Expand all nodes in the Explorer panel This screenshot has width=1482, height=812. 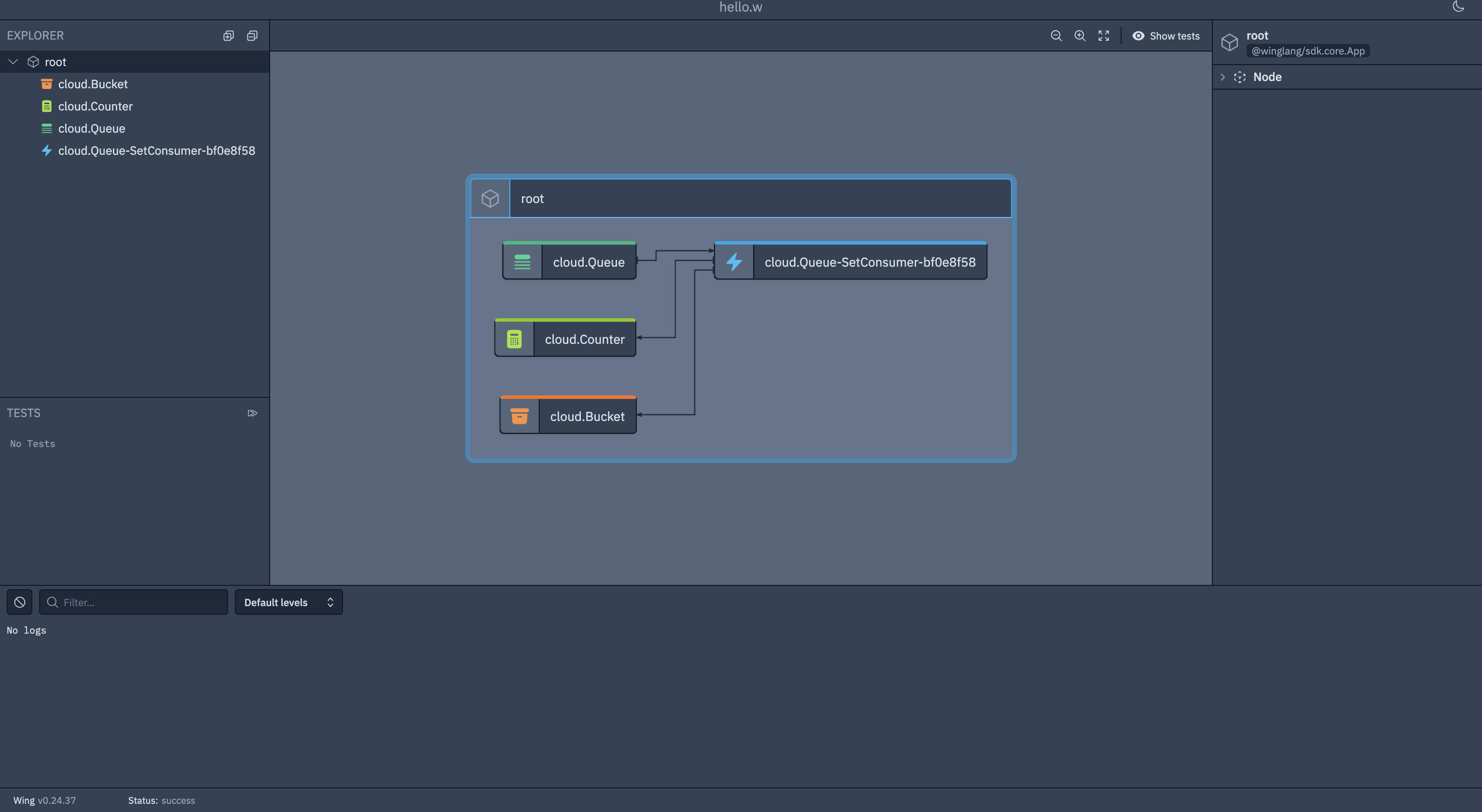[x=228, y=35]
